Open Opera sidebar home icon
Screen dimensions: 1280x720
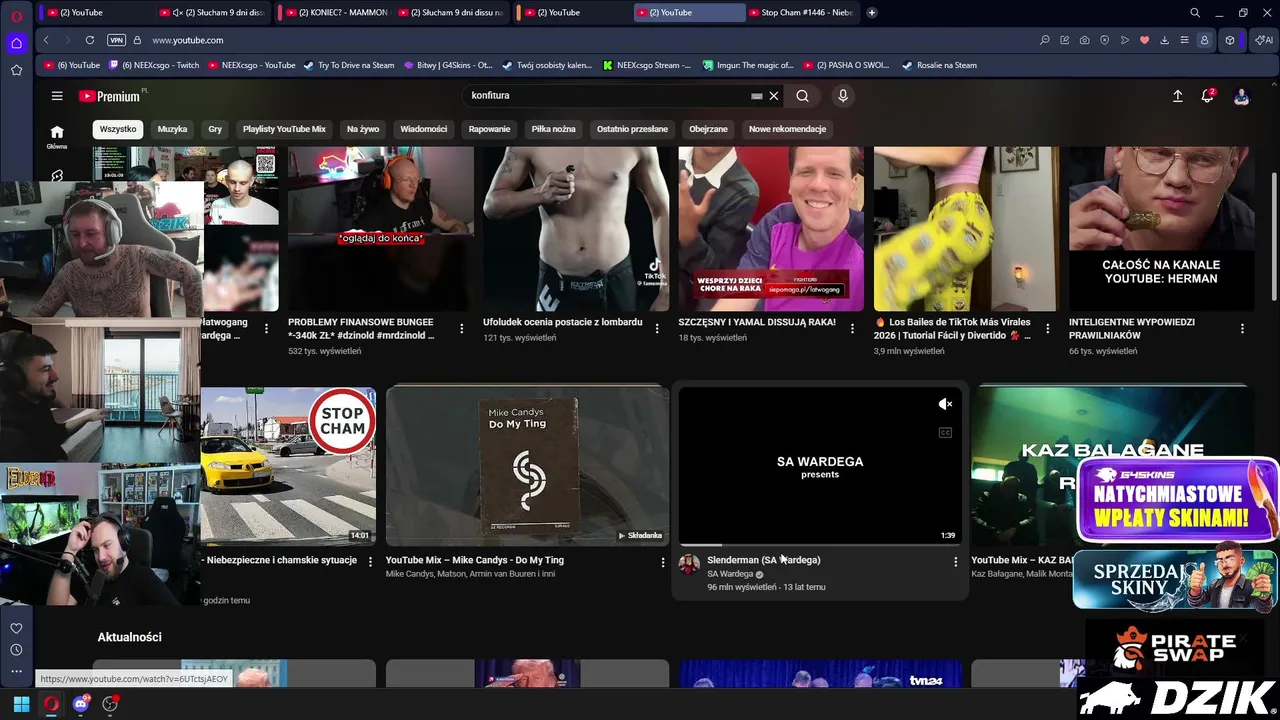pyautogui.click(x=16, y=43)
